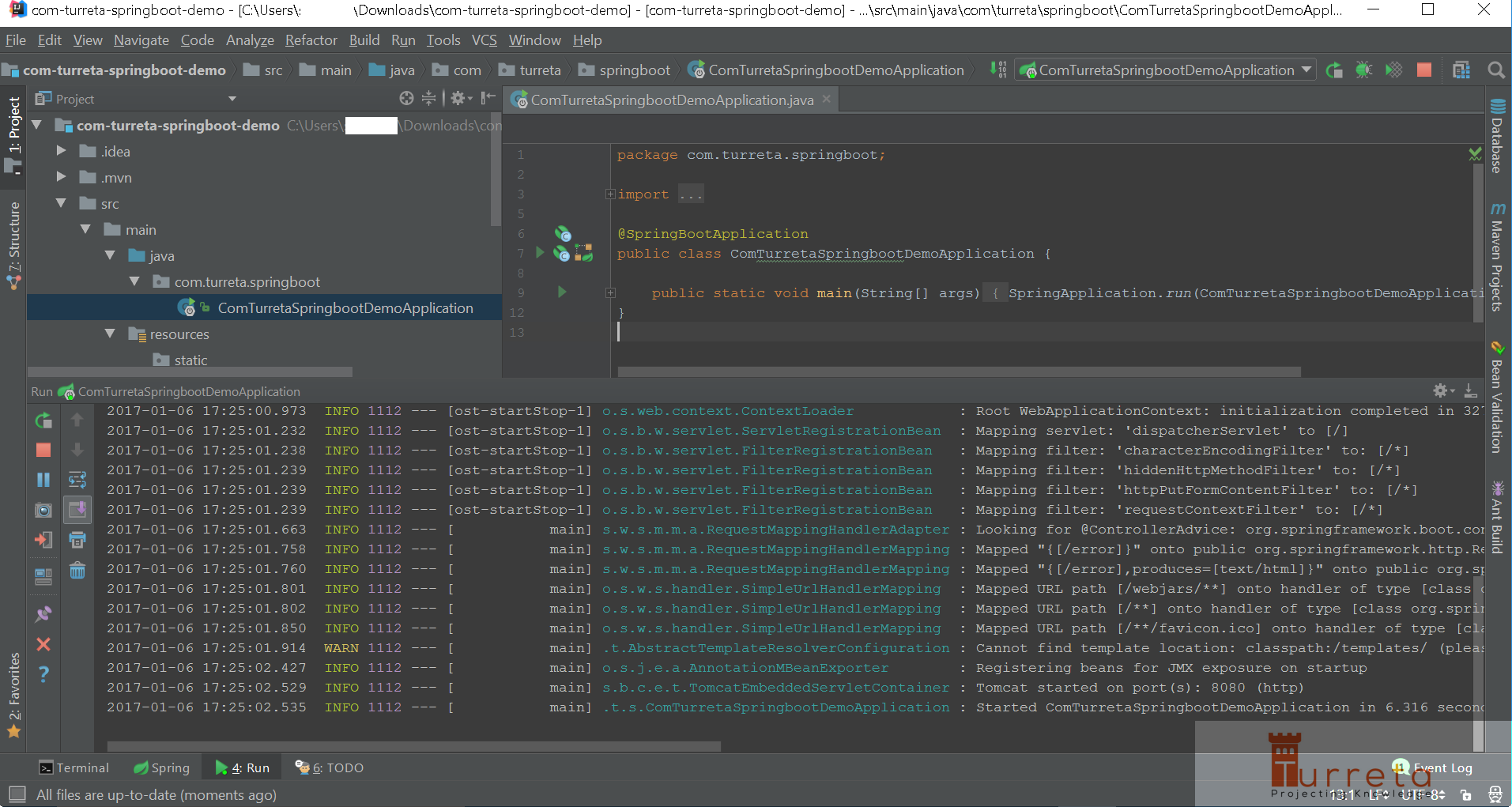Close the ComTurretaSpringbootDemoApplication.java editor tab
Image resolution: width=1512 pixels, height=807 pixels.
click(x=826, y=99)
